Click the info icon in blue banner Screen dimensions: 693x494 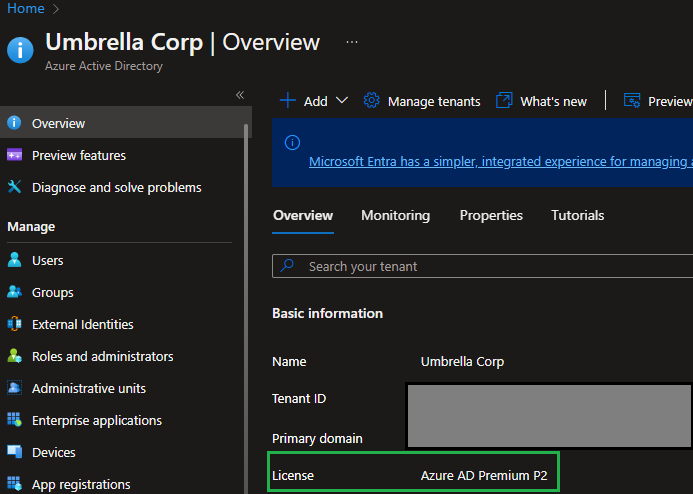(292, 142)
